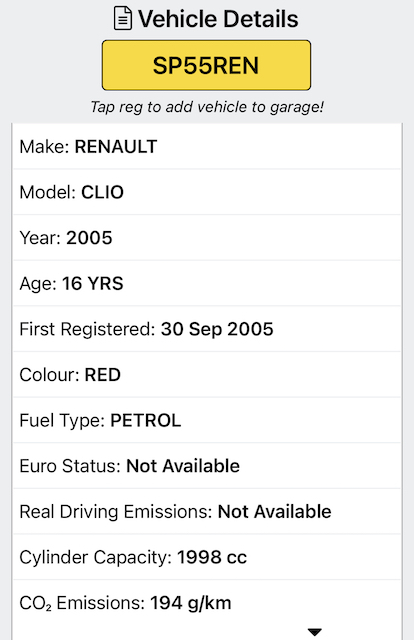The width and height of the screenshot is (414, 640).
Task: Click the PETROL fuel value text
Action: click(146, 420)
